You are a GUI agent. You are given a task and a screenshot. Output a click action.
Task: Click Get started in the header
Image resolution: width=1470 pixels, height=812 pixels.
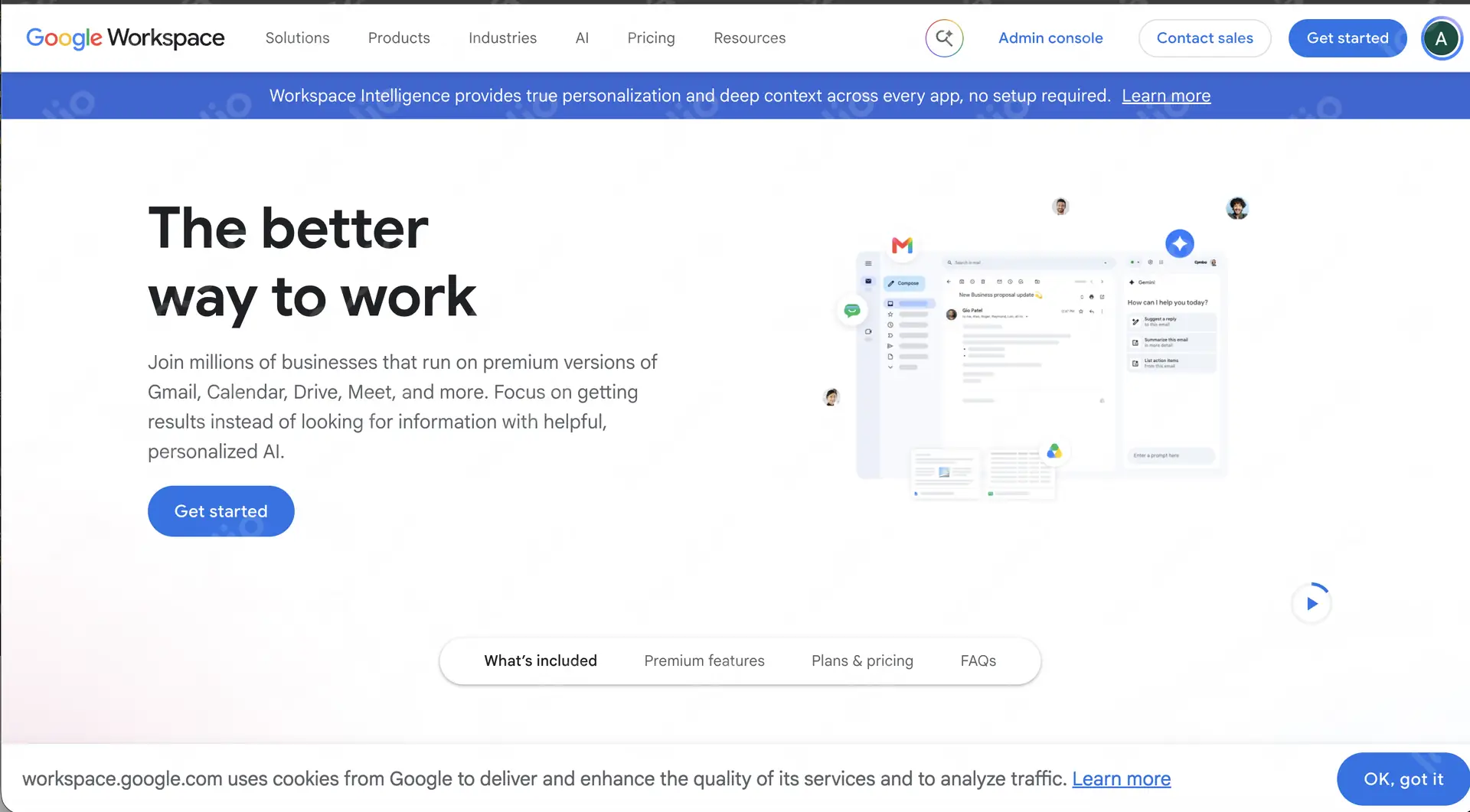click(x=1347, y=38)
